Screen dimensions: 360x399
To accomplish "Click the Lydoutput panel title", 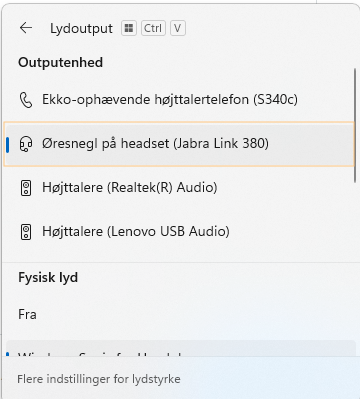I will tap(81, 29).
